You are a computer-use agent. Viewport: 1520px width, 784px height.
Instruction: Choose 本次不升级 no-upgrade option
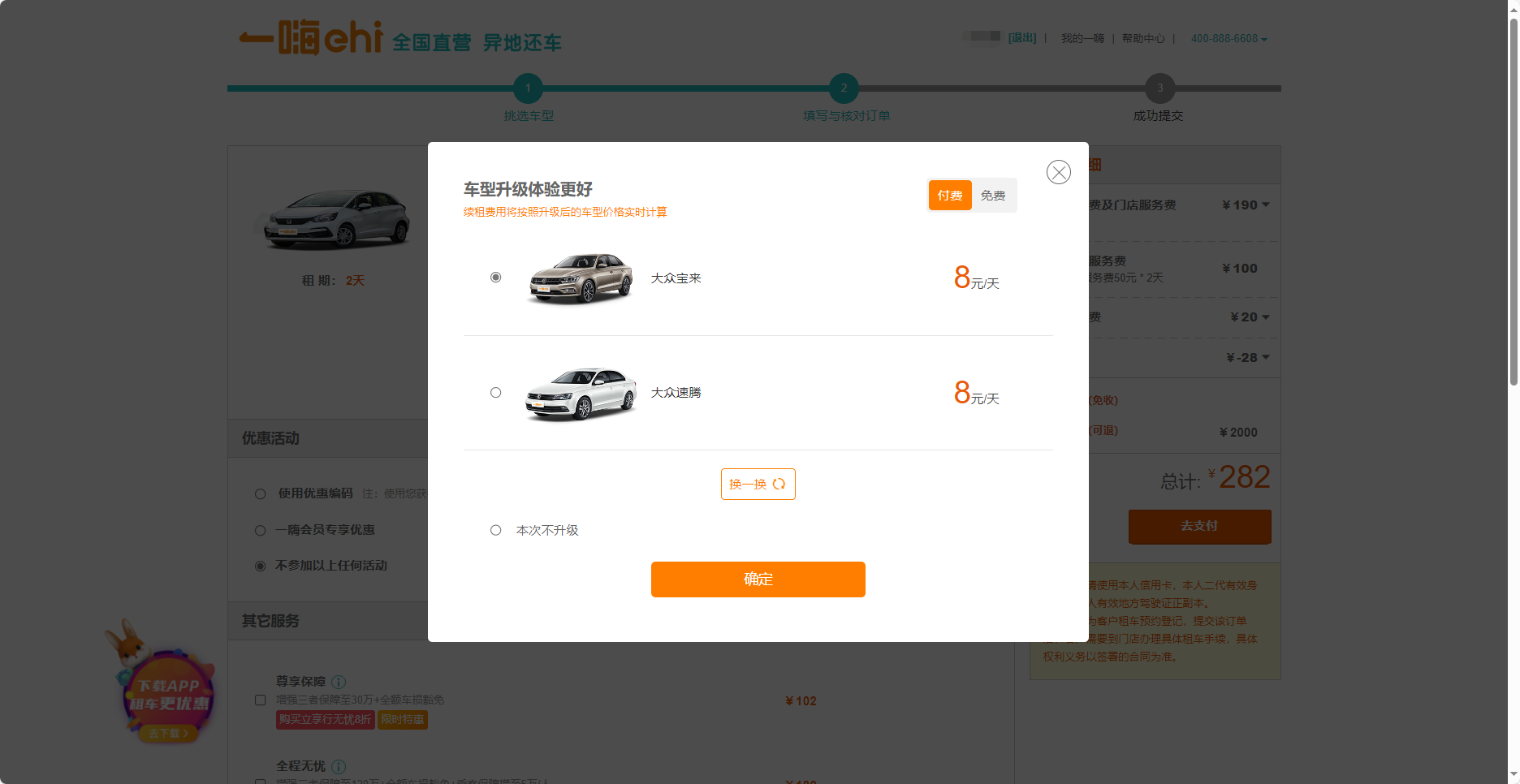tap(495, 530)
